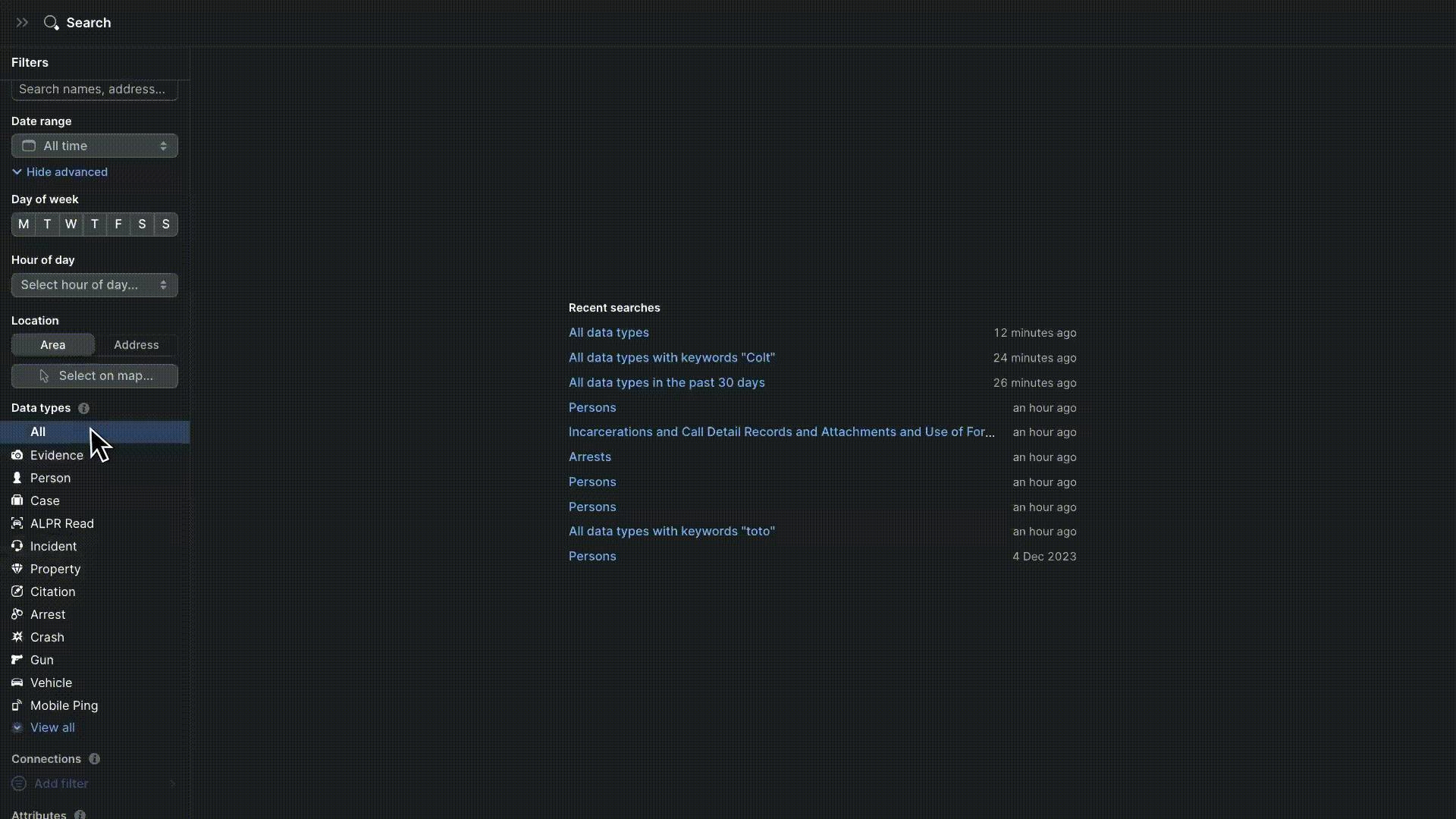Click the Gun icon
1456x819 pixels.
(x=17, y=660)
